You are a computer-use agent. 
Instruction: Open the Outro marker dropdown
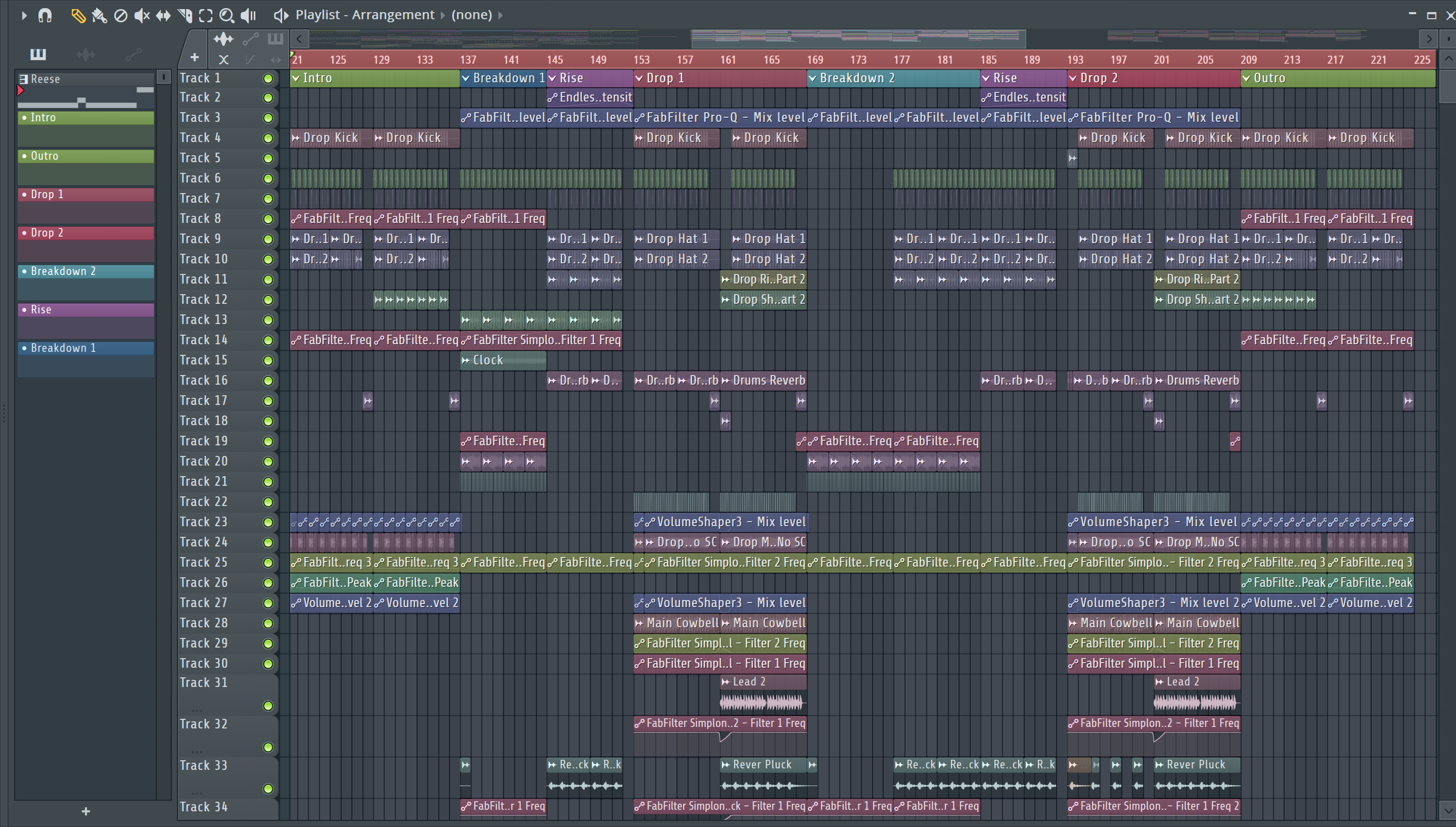pyautogui.click(x=1247, y=78)
